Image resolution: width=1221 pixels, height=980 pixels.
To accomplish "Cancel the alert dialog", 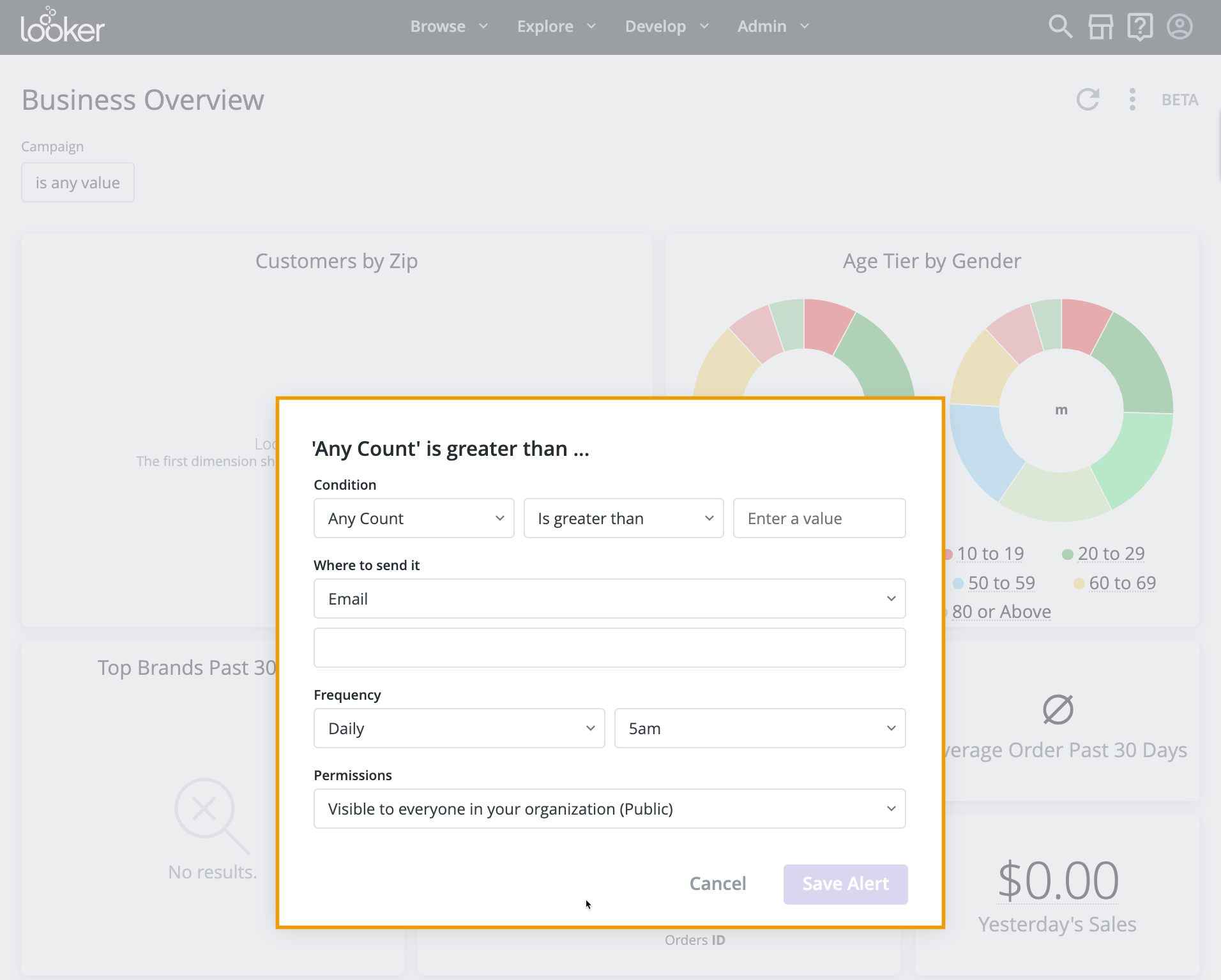I will (x=717, y=884).
